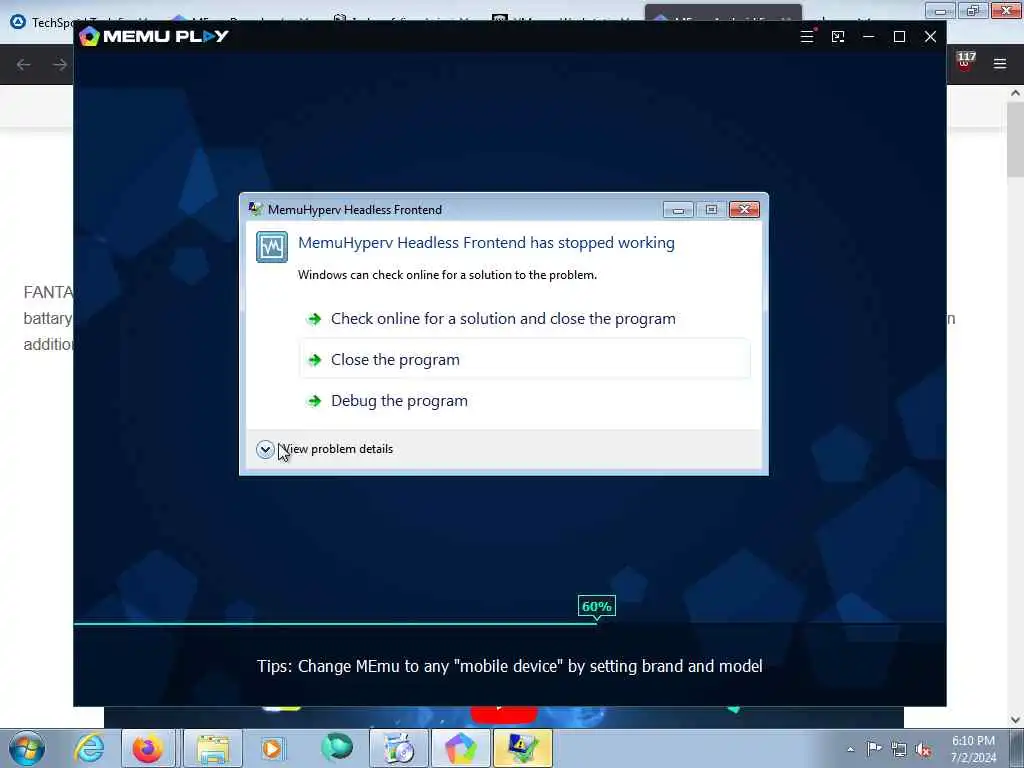Open Windows Media Player taskbar icon
Image resolution: width=1024 pixels, height=768 pixels.
click(272, 748)
